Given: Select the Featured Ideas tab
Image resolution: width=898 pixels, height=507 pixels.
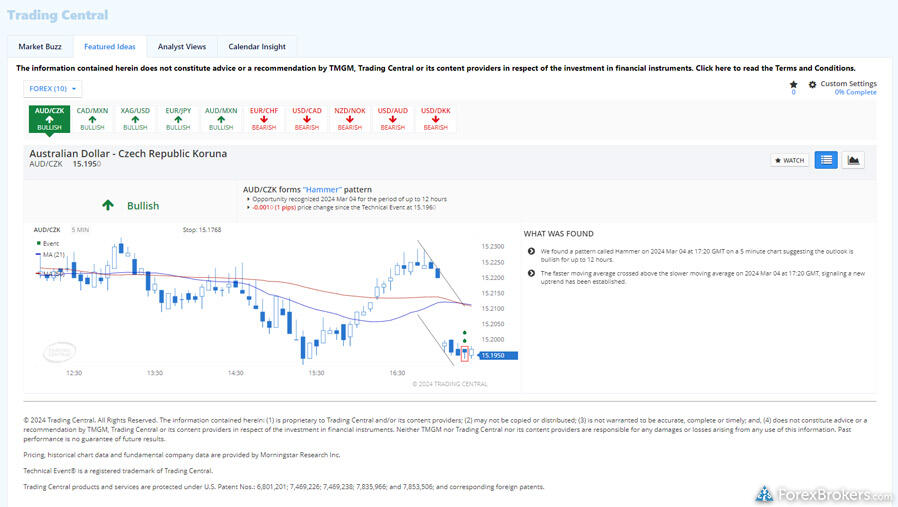Looking at the screenshot, I should pos(109,46).
